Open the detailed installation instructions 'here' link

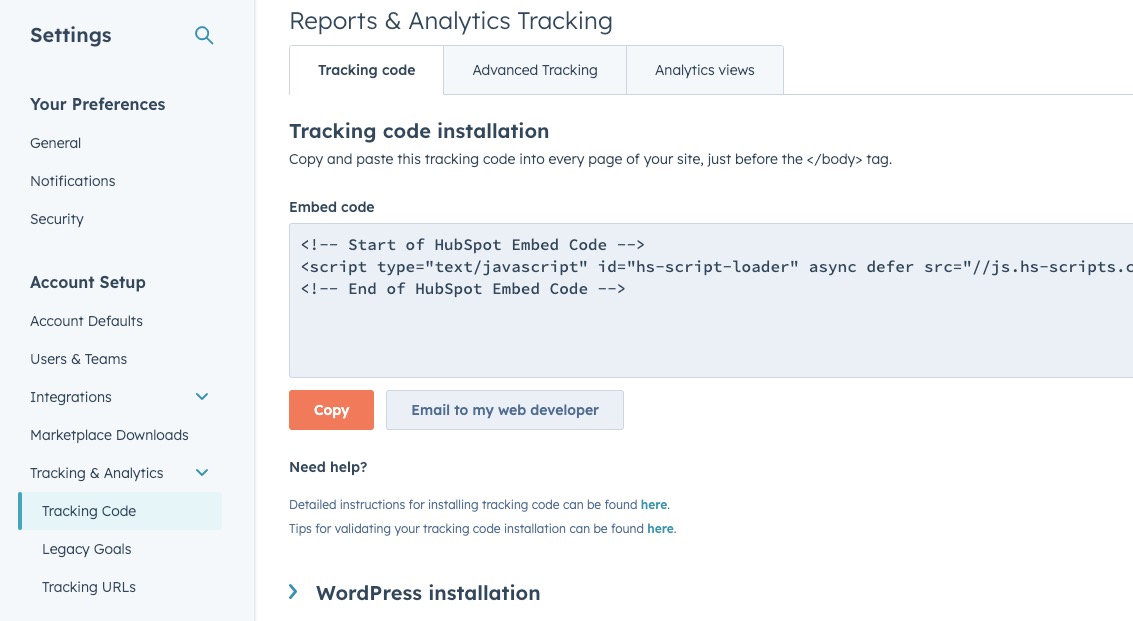pyautogui.click(x=654, y=505)
